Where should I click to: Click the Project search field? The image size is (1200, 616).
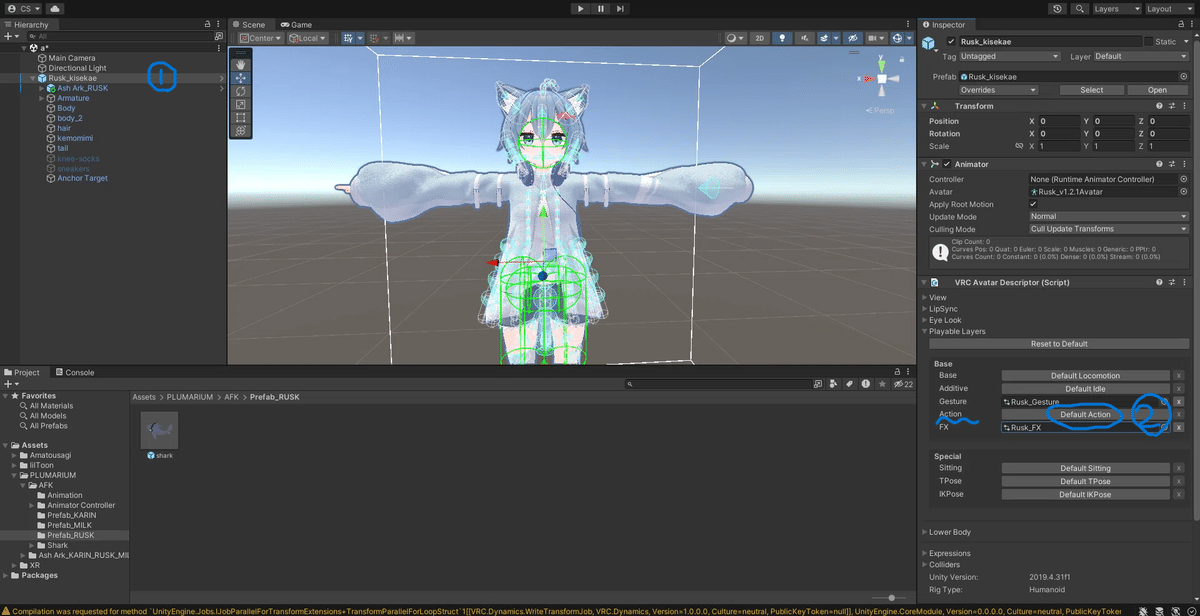718,384
